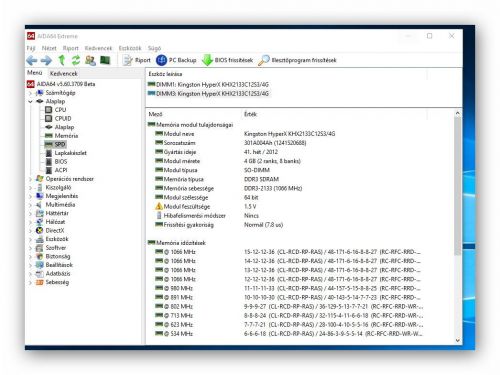Open the Nézet menu
Screen dimensions: 500x375
(49, 48)
